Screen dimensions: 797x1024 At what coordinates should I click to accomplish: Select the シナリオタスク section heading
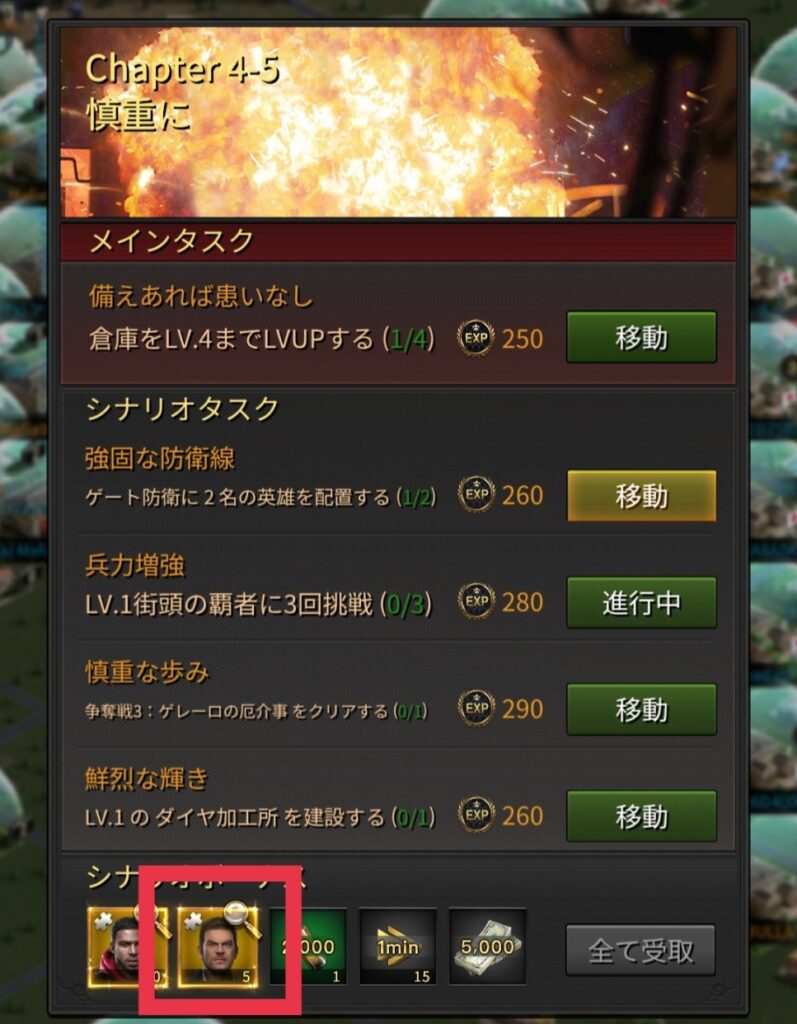coord(183,409)
